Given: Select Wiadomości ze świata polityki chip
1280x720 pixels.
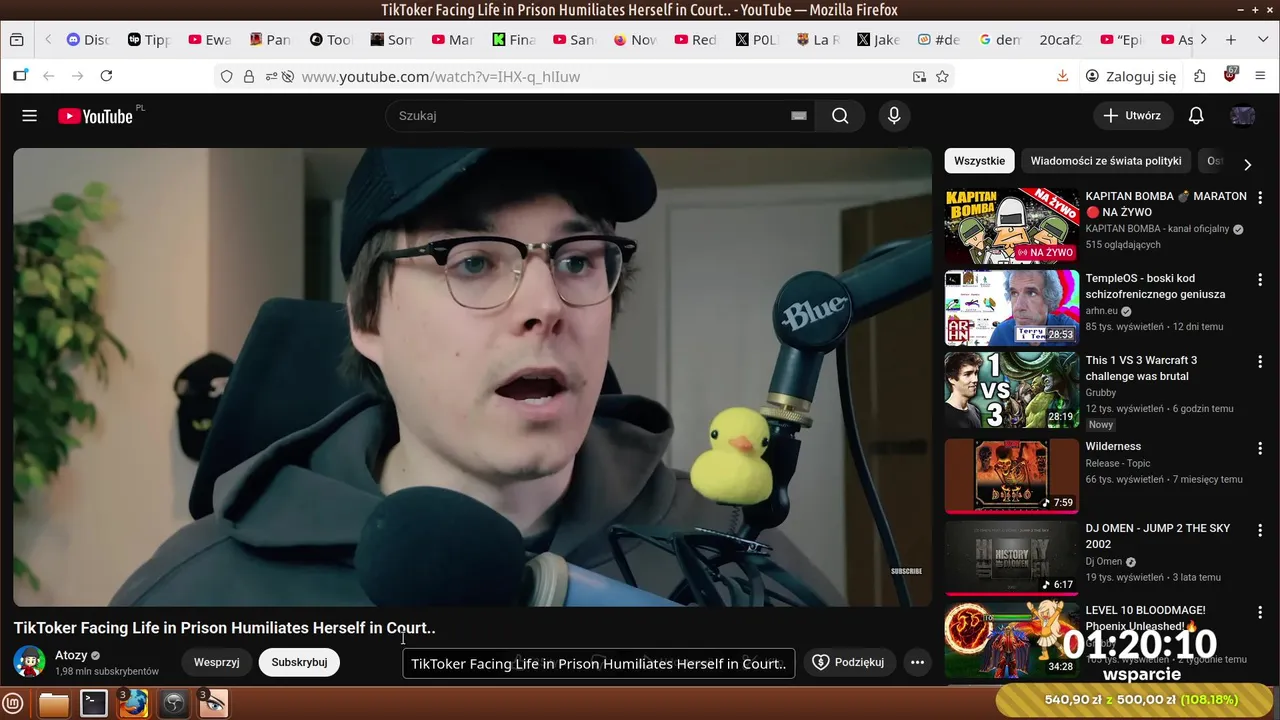Looking at the screenshot, I should 1106,161.
